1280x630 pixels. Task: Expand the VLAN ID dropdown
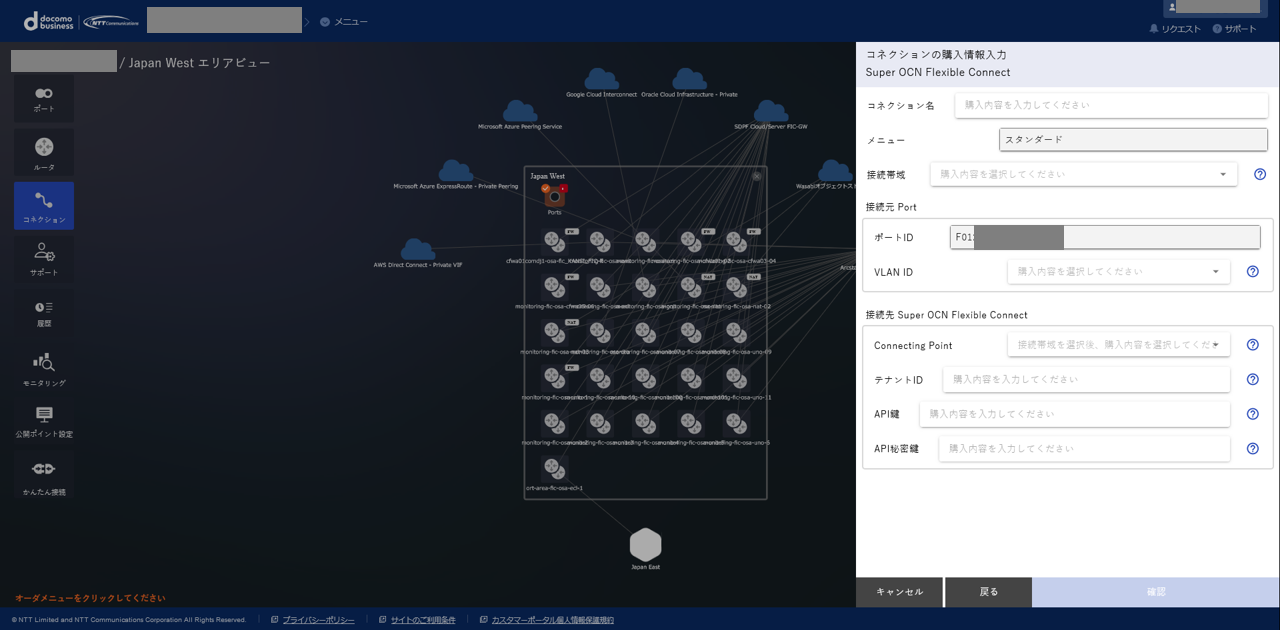[1118, 271]
